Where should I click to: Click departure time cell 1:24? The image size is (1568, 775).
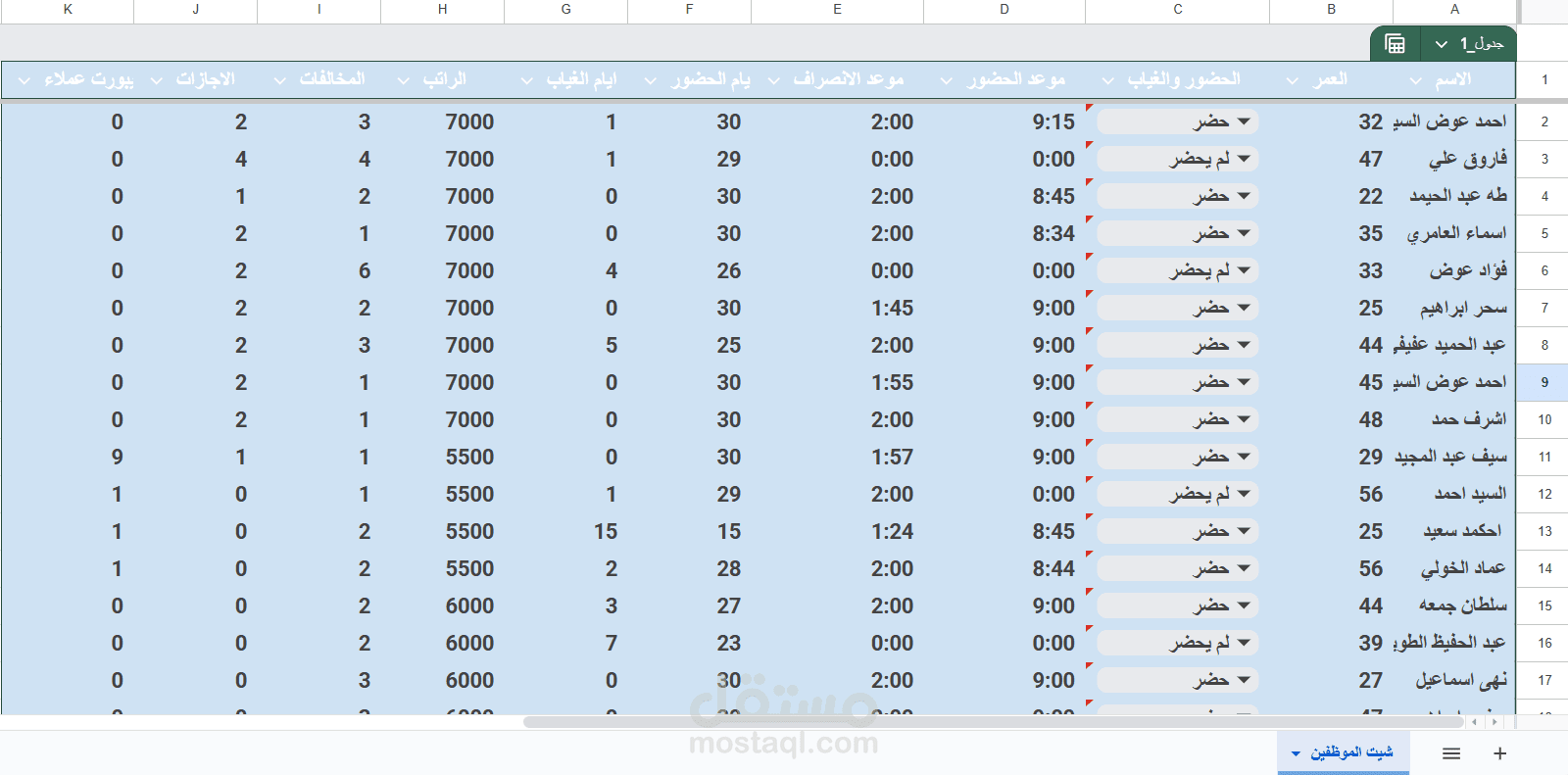[x=892, y=531]
